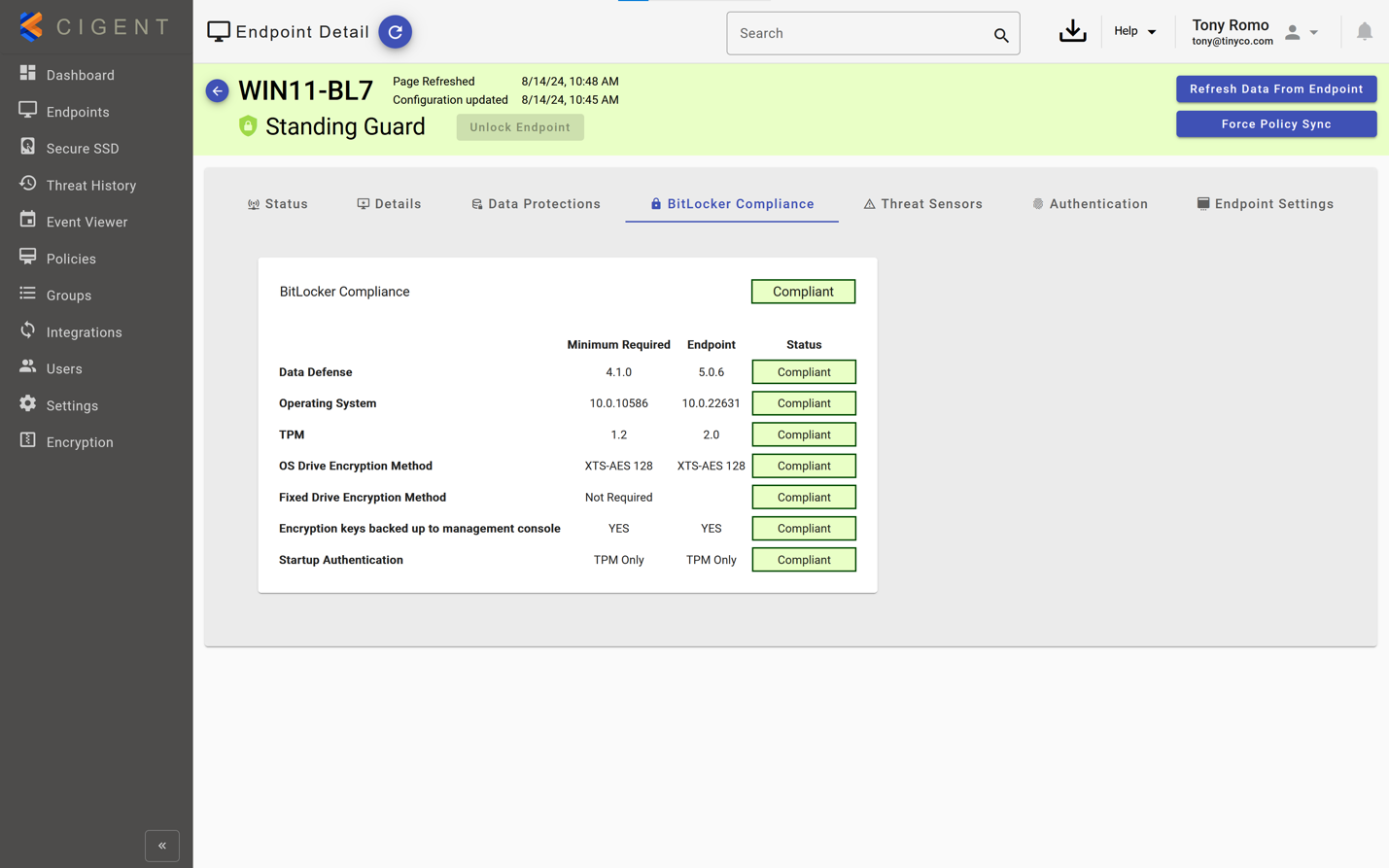Click the Settings gear icon
This screenshot has height=868, width=1389.
click(27, 403)
